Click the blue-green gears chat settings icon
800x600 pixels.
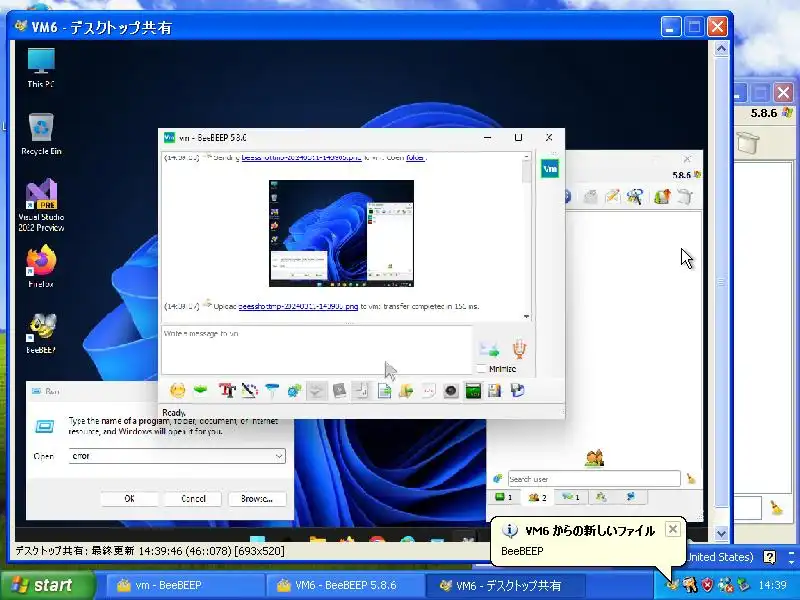[294, 391]
